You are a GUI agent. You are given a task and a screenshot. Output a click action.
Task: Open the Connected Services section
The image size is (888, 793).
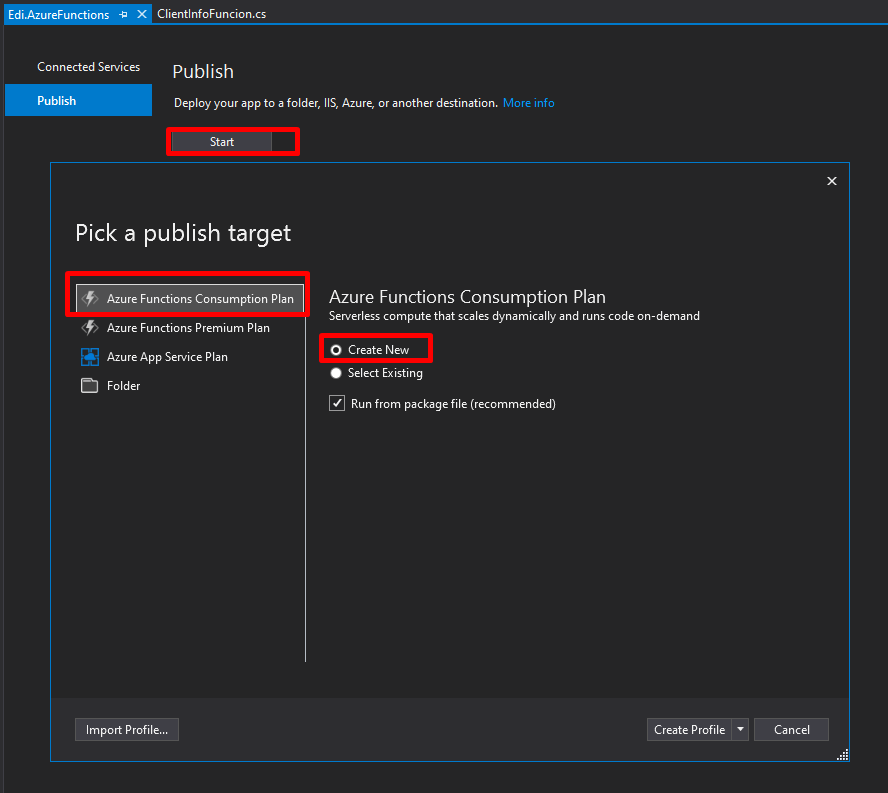(x=88, y=67)
